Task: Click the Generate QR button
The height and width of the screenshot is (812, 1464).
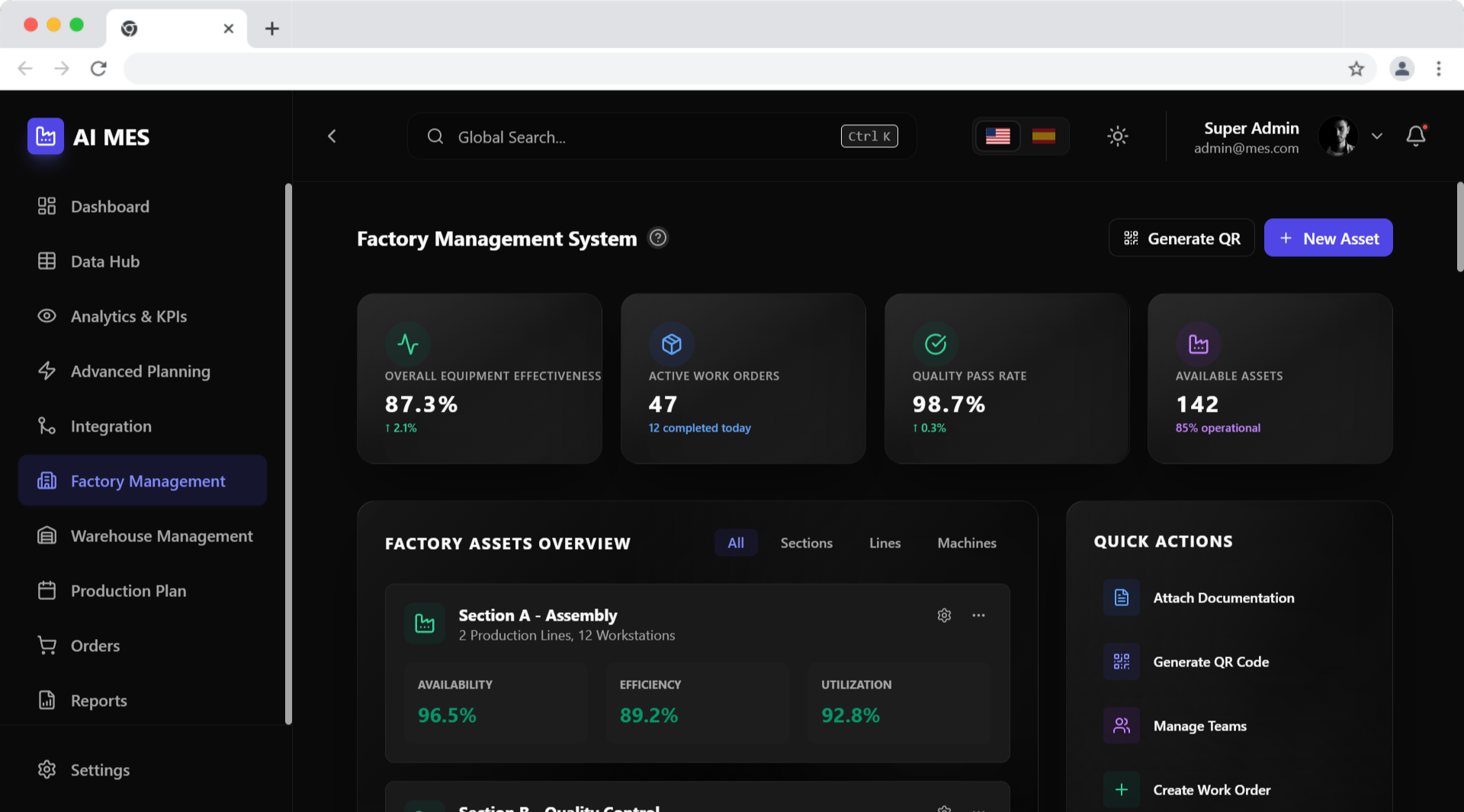Action: [x=1181, y=239]
